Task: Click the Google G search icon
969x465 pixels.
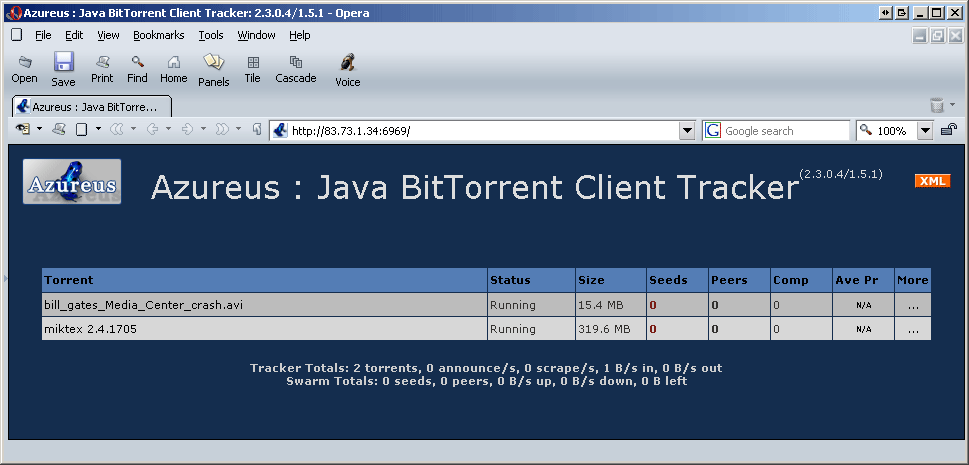Action: (x=713, y=130)
